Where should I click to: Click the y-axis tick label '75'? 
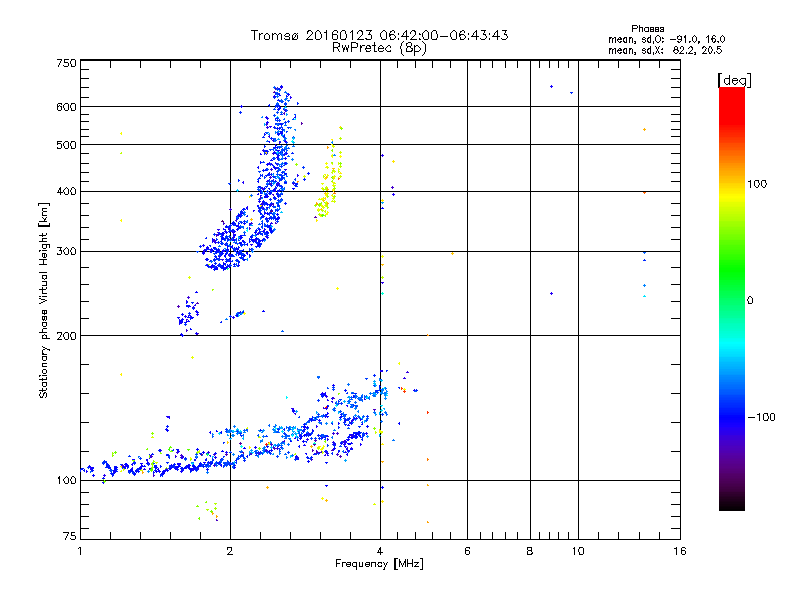(70, 536)
